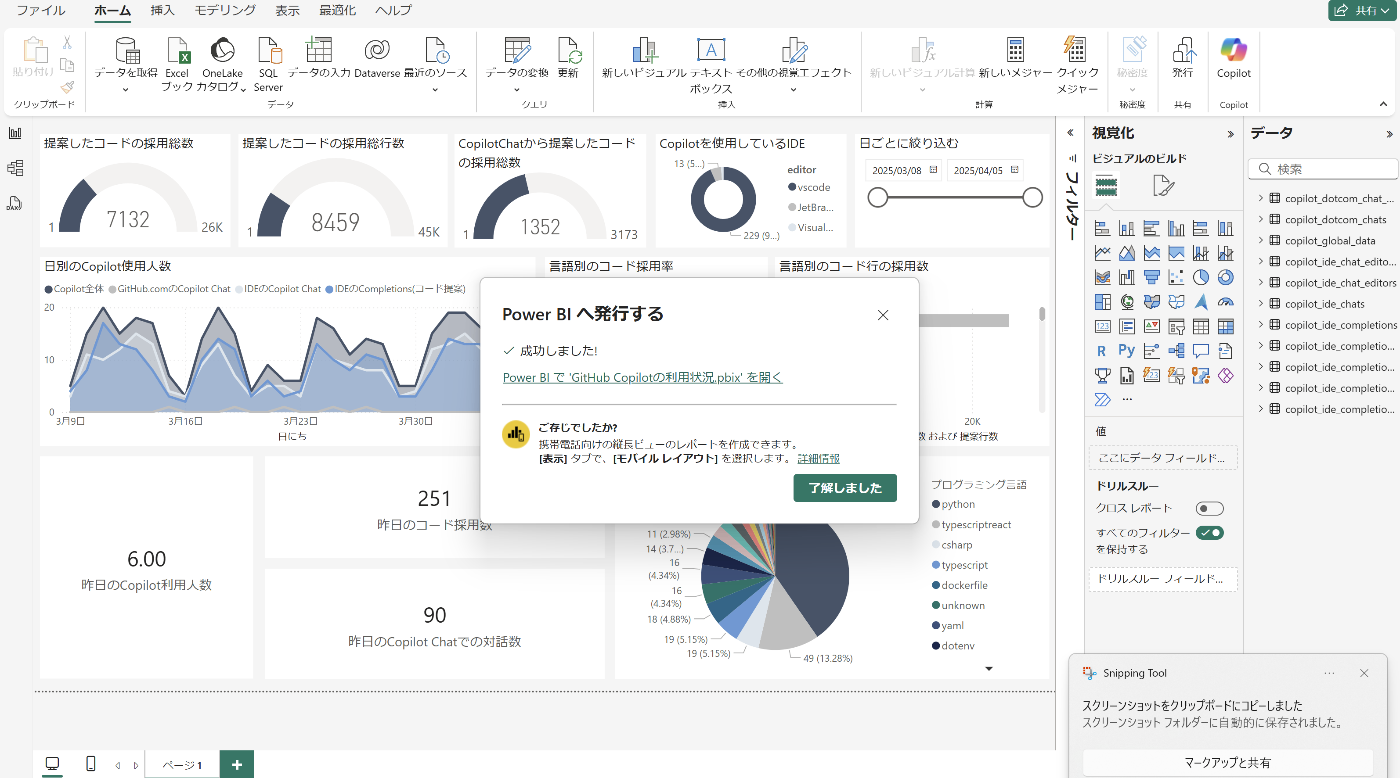Add a new page with plus button
The height and width of the screenshot is (778, 1400).
pos(237,765)
